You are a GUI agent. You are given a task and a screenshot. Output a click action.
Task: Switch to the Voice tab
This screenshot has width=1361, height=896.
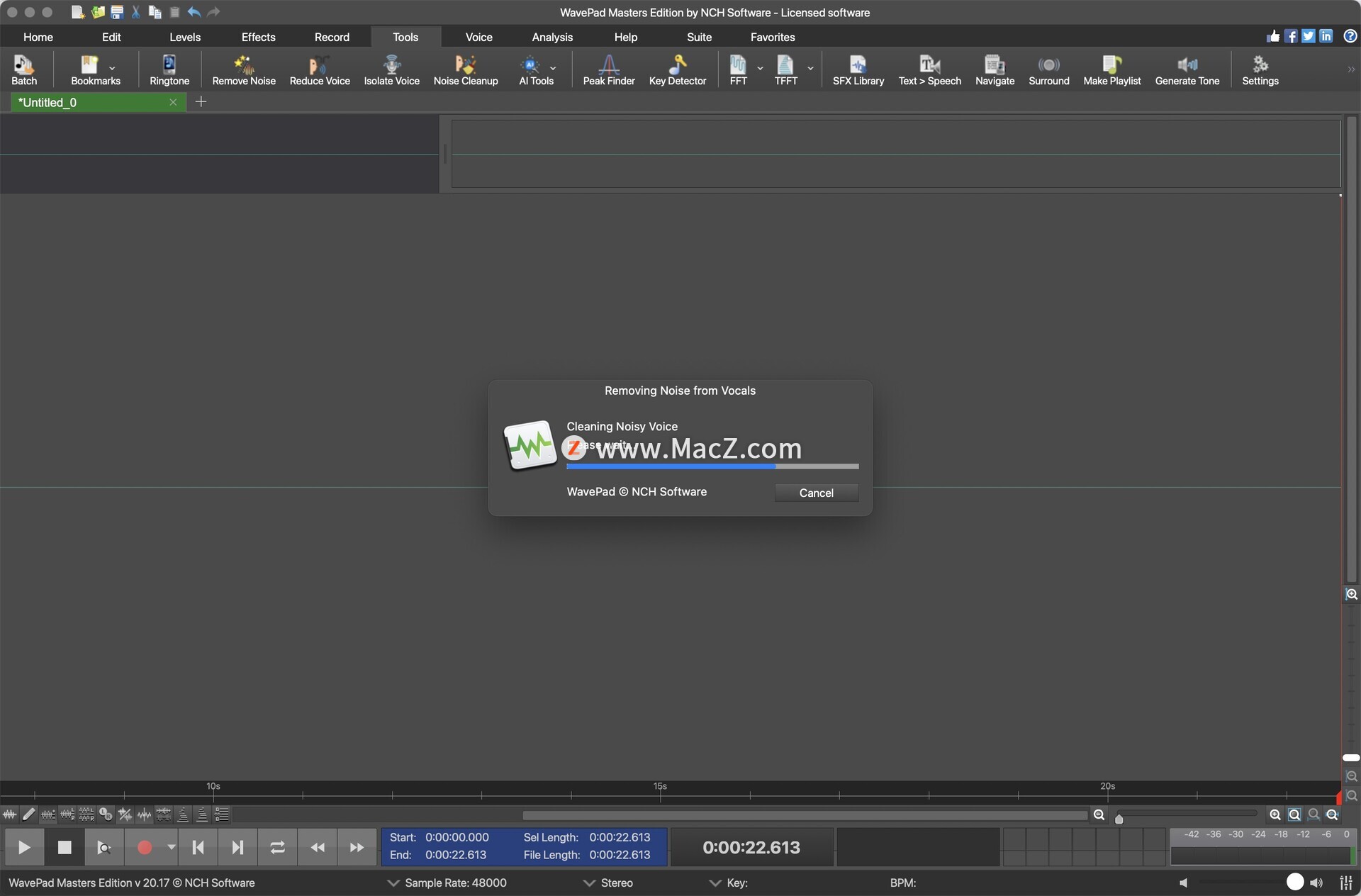(478, 37)
